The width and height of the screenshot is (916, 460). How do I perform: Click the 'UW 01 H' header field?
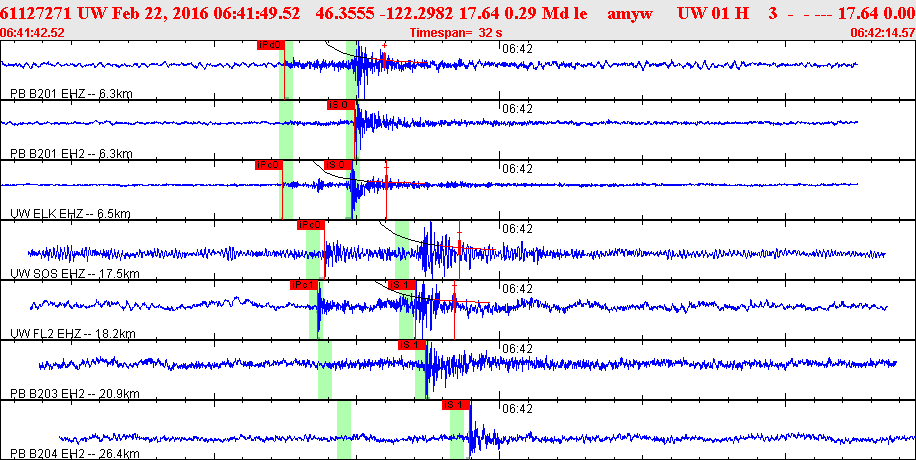click(713, 13)
